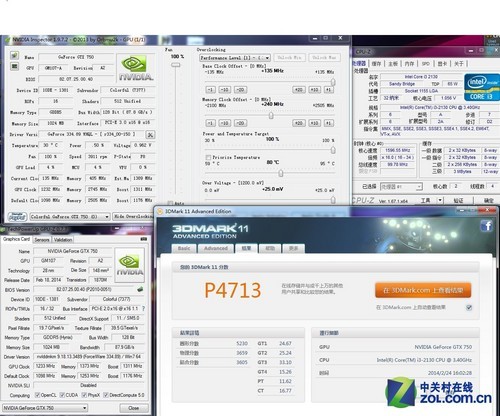Click the Unlock Max button
The height and width of the screenshot is (416, 500).
324,57
